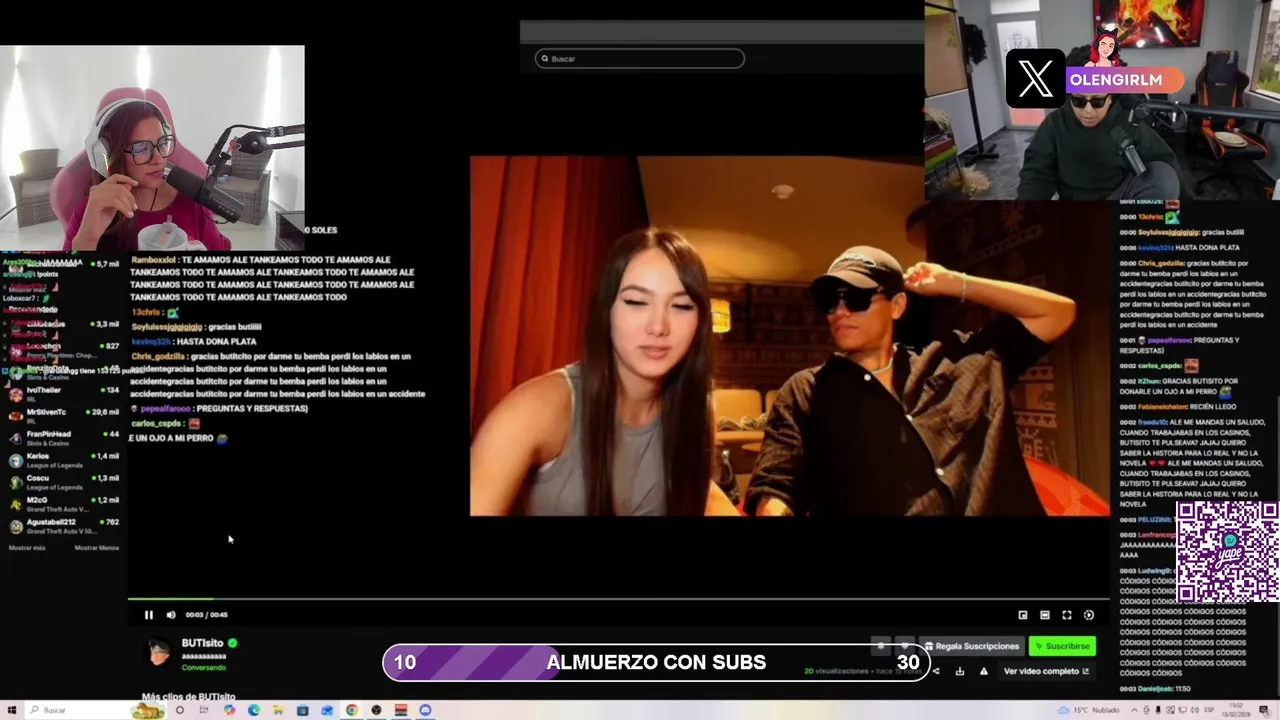Click the Suscribirse button
The image size is (1280, 720).
click(x=1062, y=646)
